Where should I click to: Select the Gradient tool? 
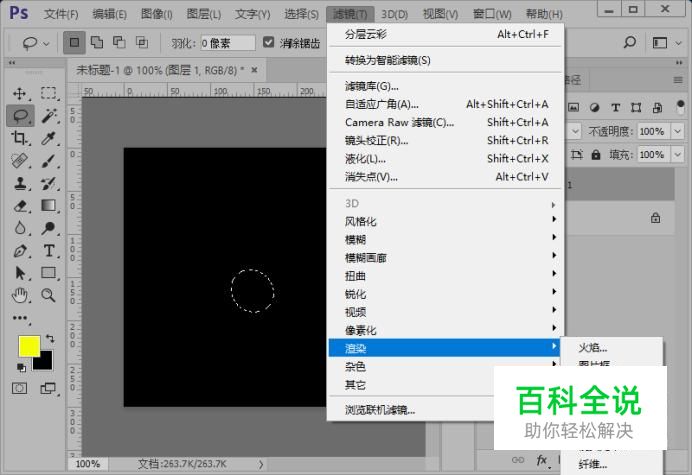tap(49, 206)
